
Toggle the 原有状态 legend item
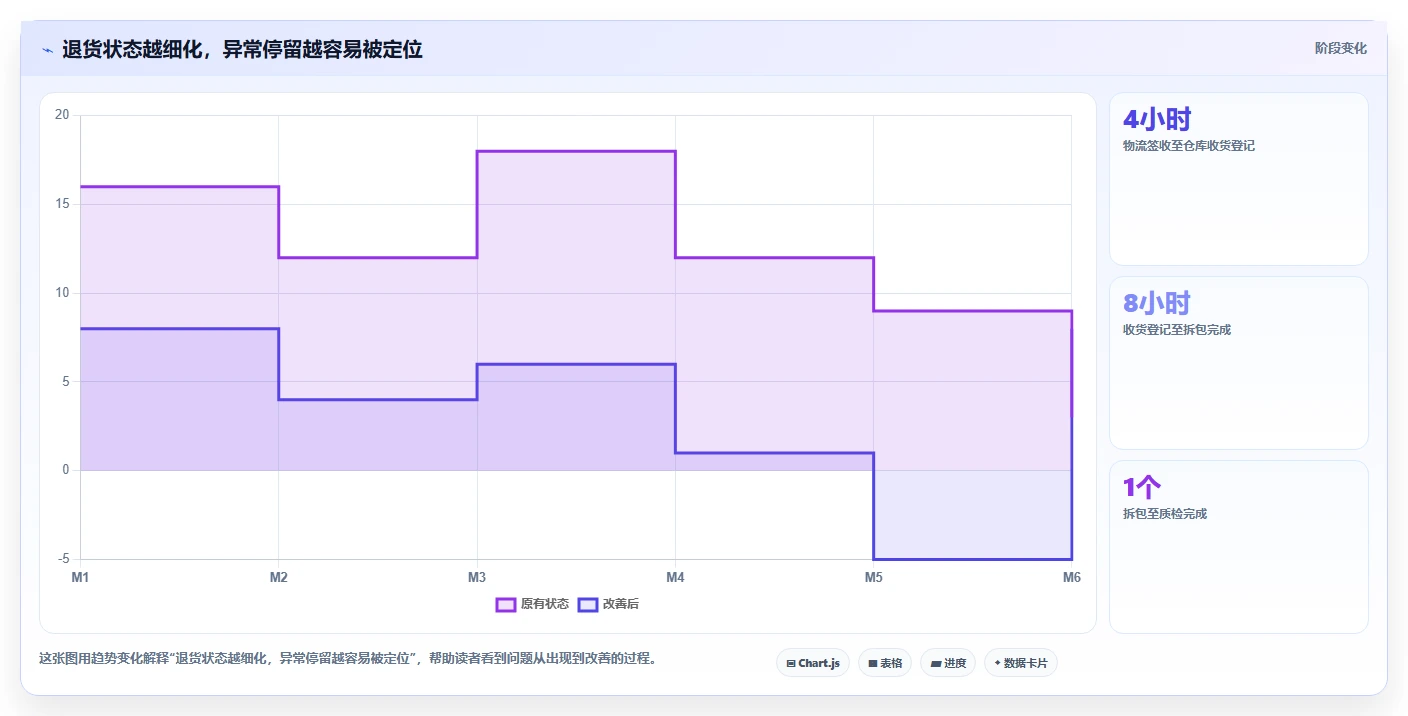(x=533, y=604)
